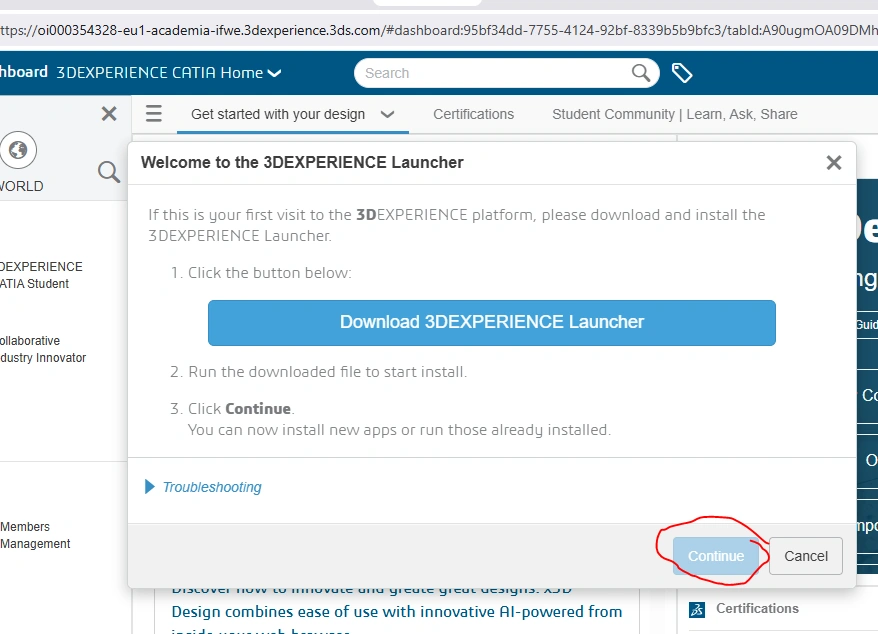878x634 pixels.
Task: Open the hamburger menu beside tabs
Action: tap(154, 114)
